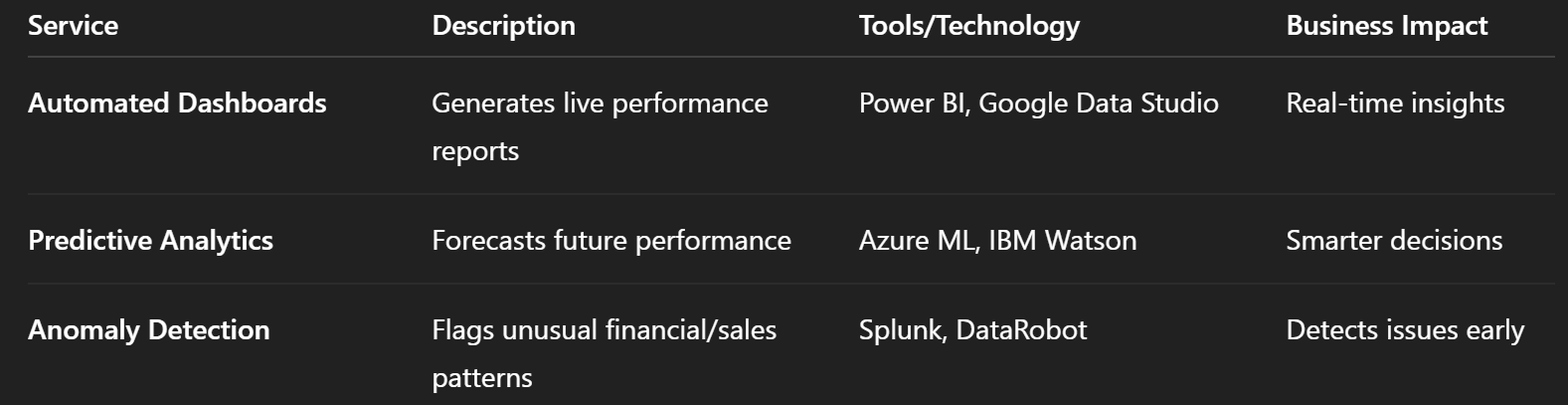Click the Automated Dashboards row label
The width and height of the screenshot is (1568, 405).
click(177, 103)
